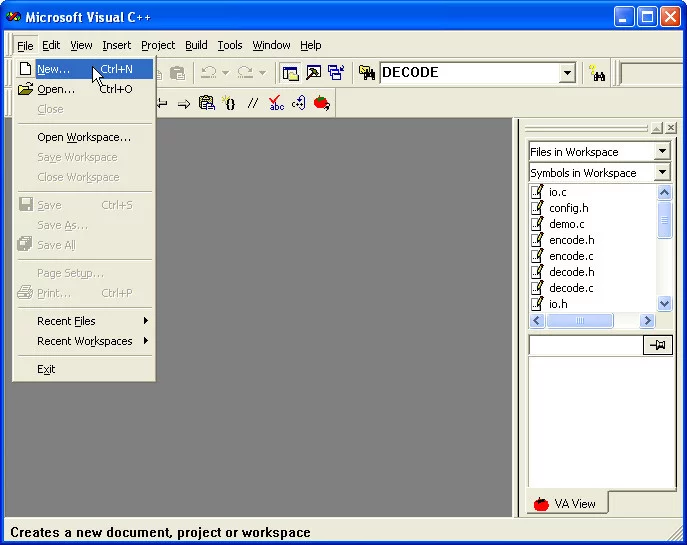Choose New... from the File menu
The height and width of the screenshot is (545, 687).
(85, 69)
